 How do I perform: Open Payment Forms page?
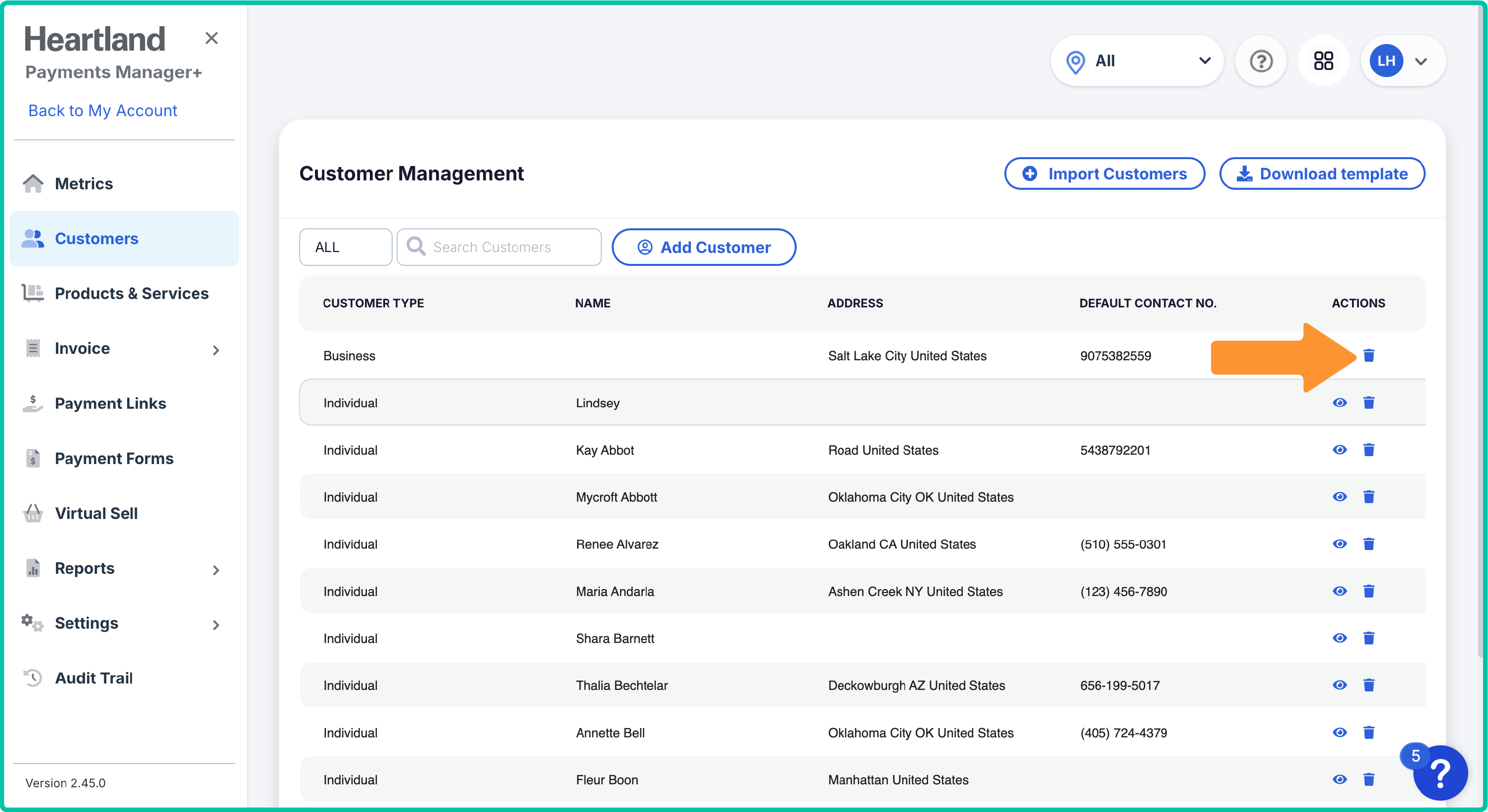124,458
